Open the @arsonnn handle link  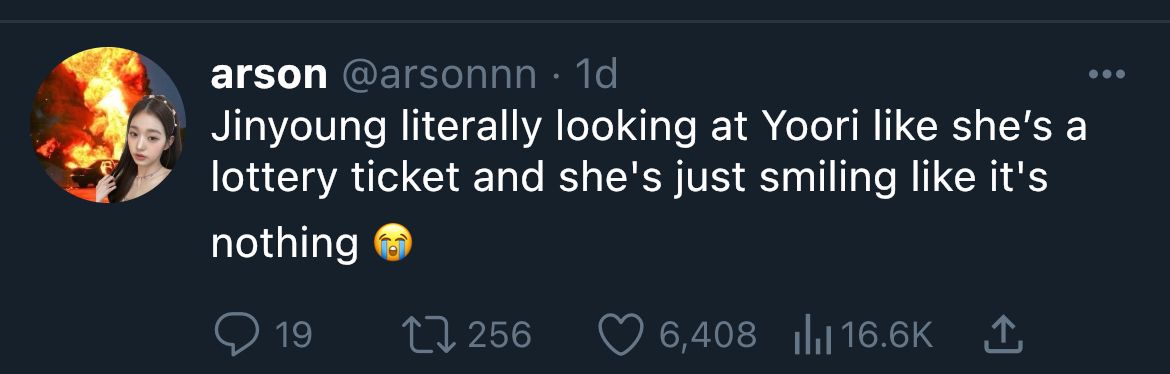pos(439,75)
